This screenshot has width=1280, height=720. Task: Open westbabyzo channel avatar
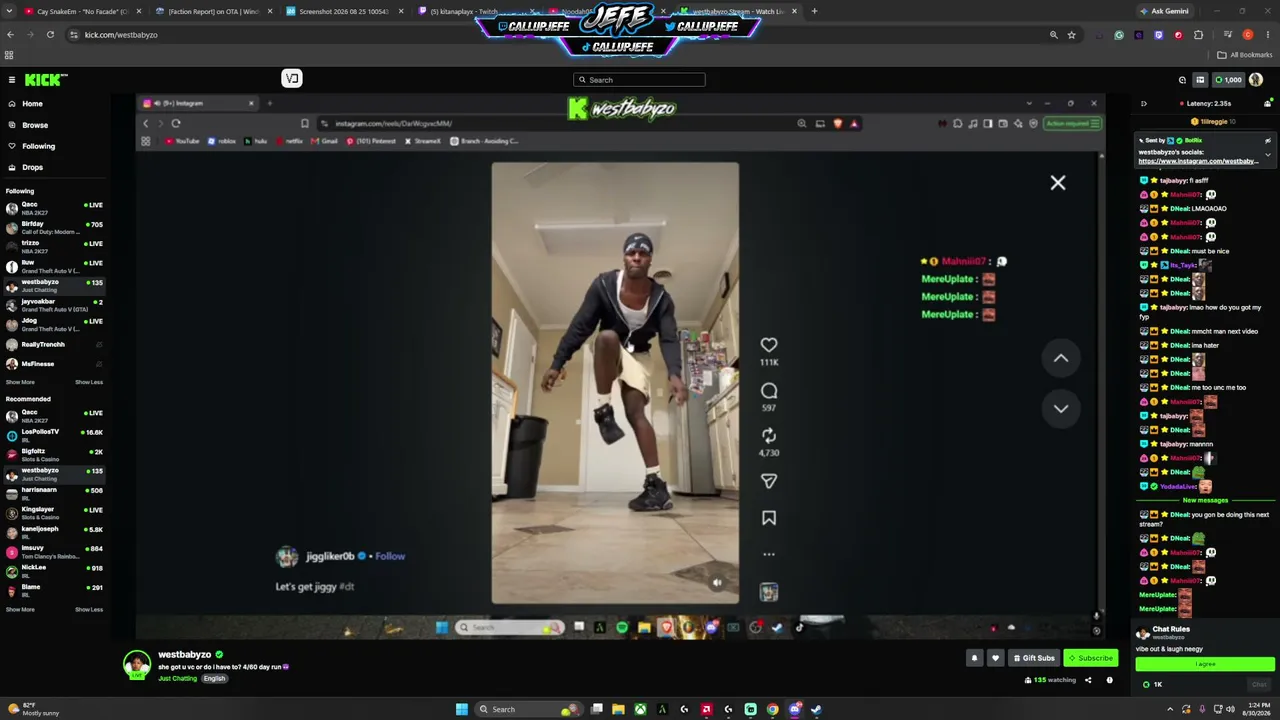137,664
